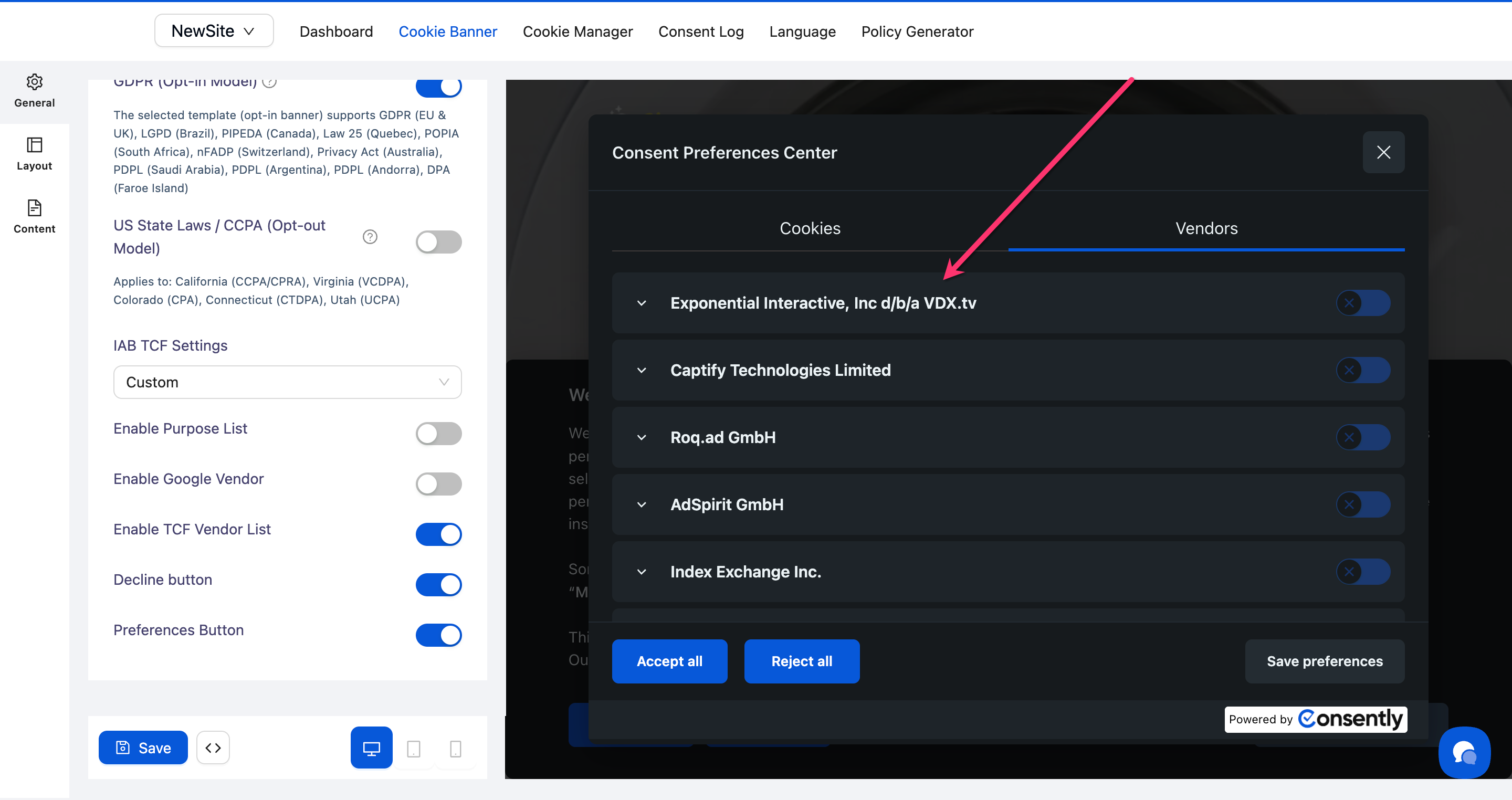Open the General settings sidebar icon
The image size is (1512, 800).
[x=34, y=90]
